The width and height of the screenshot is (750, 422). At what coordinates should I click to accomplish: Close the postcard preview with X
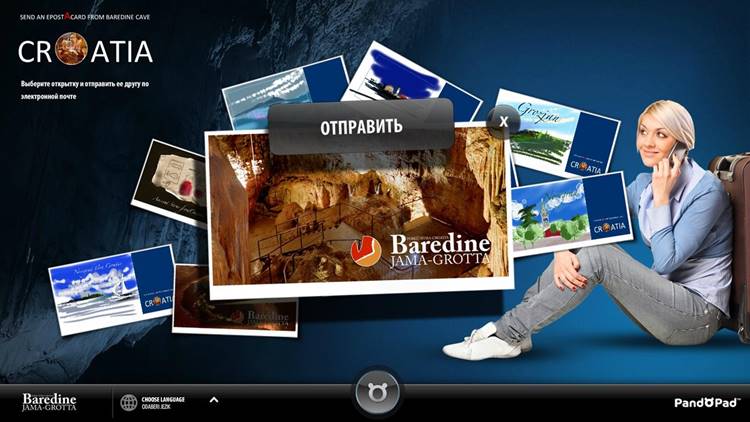pyautogui.click(x=503, y=122)
